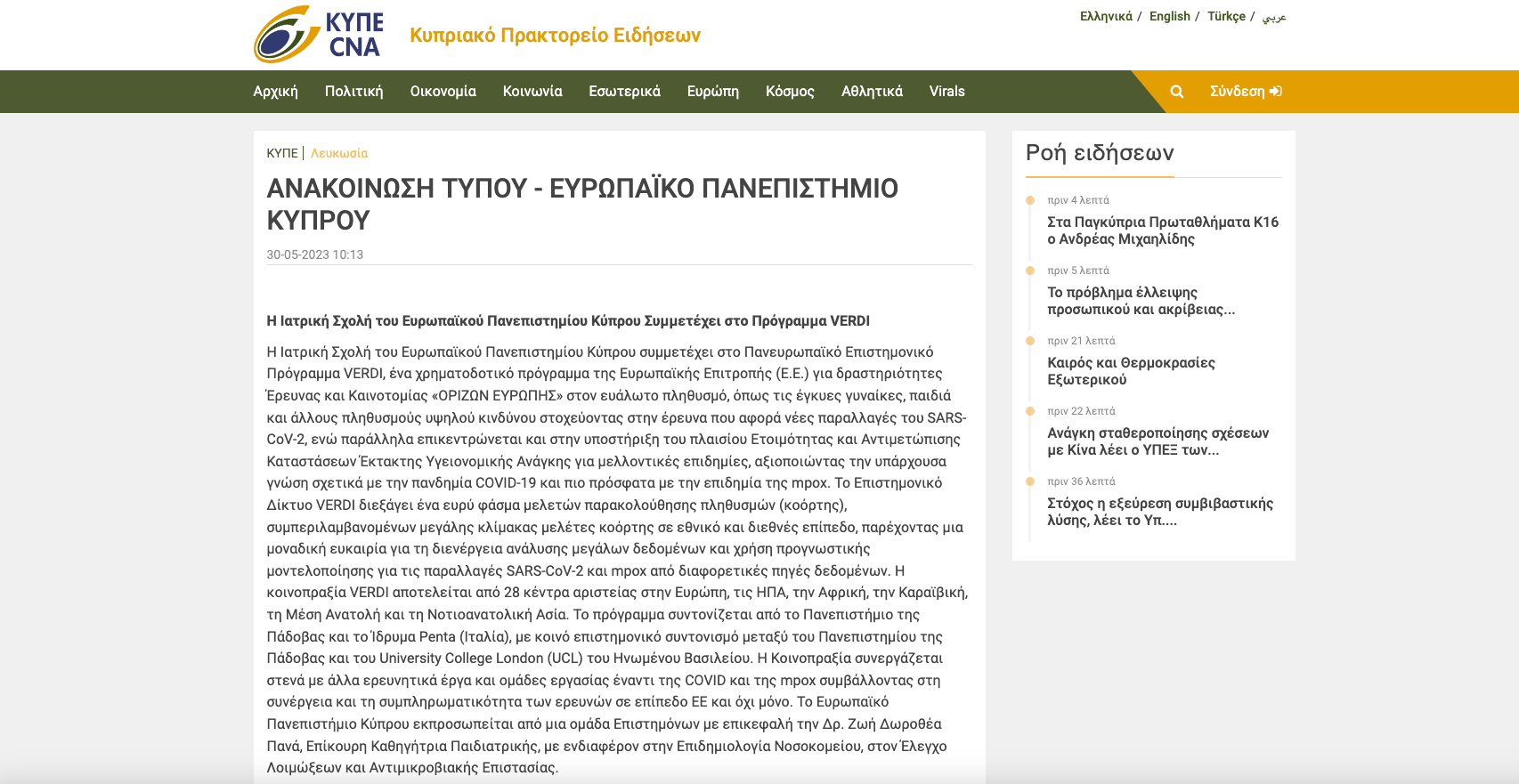Switch language to English
Image resolution: width=1519 pixels, height=784 pixels.
pyautogui.click(x=1169, y=16)
